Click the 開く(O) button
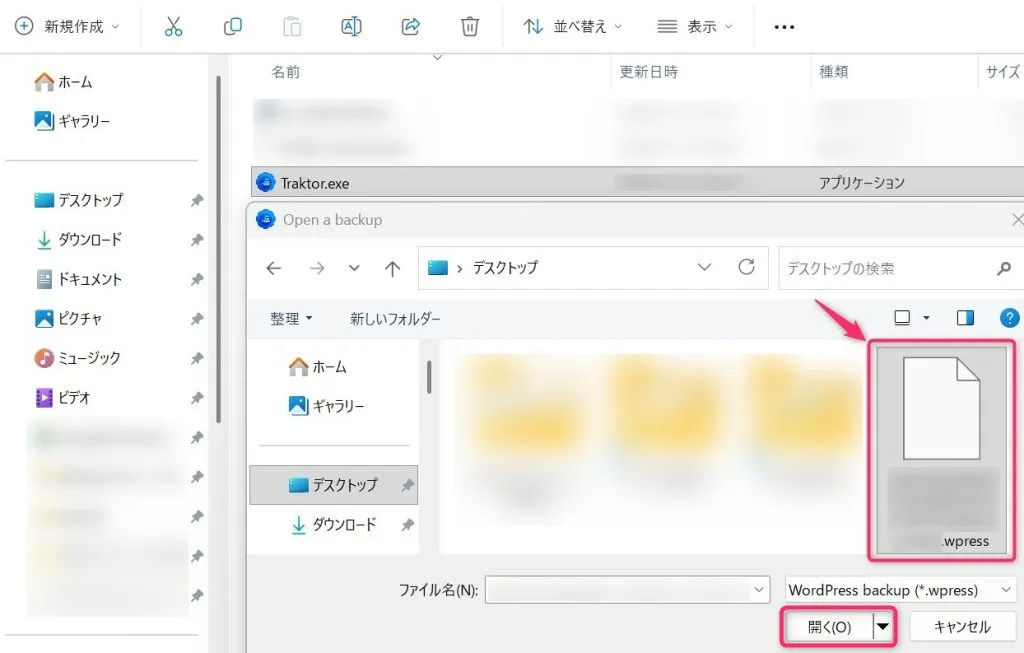The height and width of the screenshot is (653, 1024). click(x=827, y=627)
